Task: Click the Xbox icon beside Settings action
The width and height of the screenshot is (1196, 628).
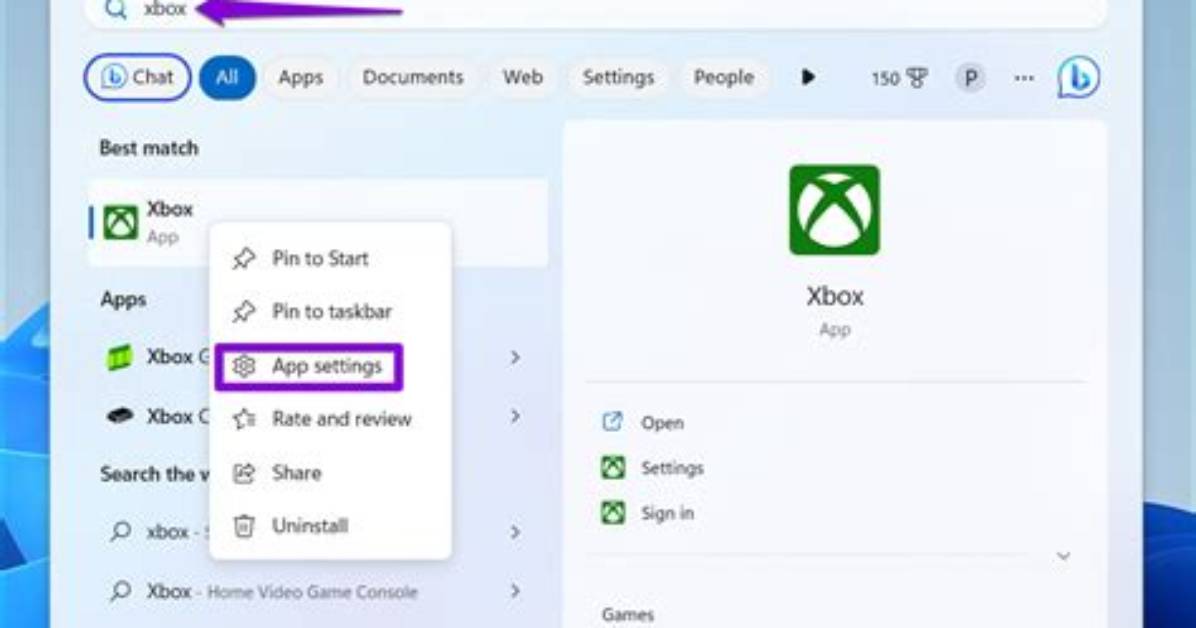Action: click(x=613, y=467)
